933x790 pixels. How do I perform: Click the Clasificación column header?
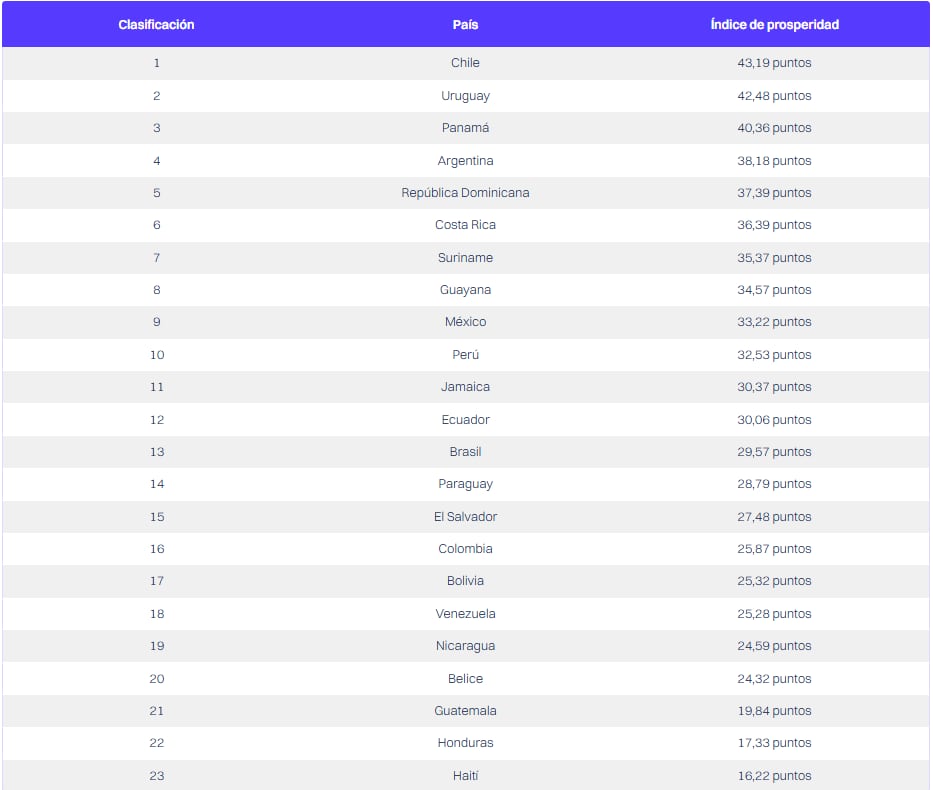coord(156,25)
